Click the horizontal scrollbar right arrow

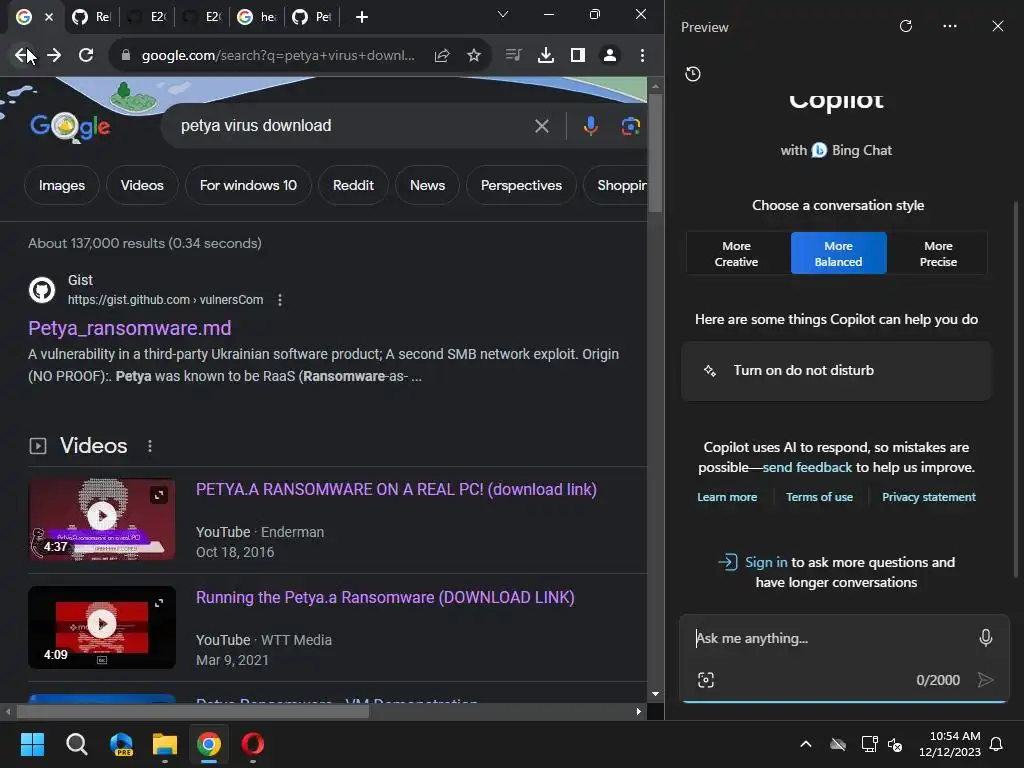(639, 711)
